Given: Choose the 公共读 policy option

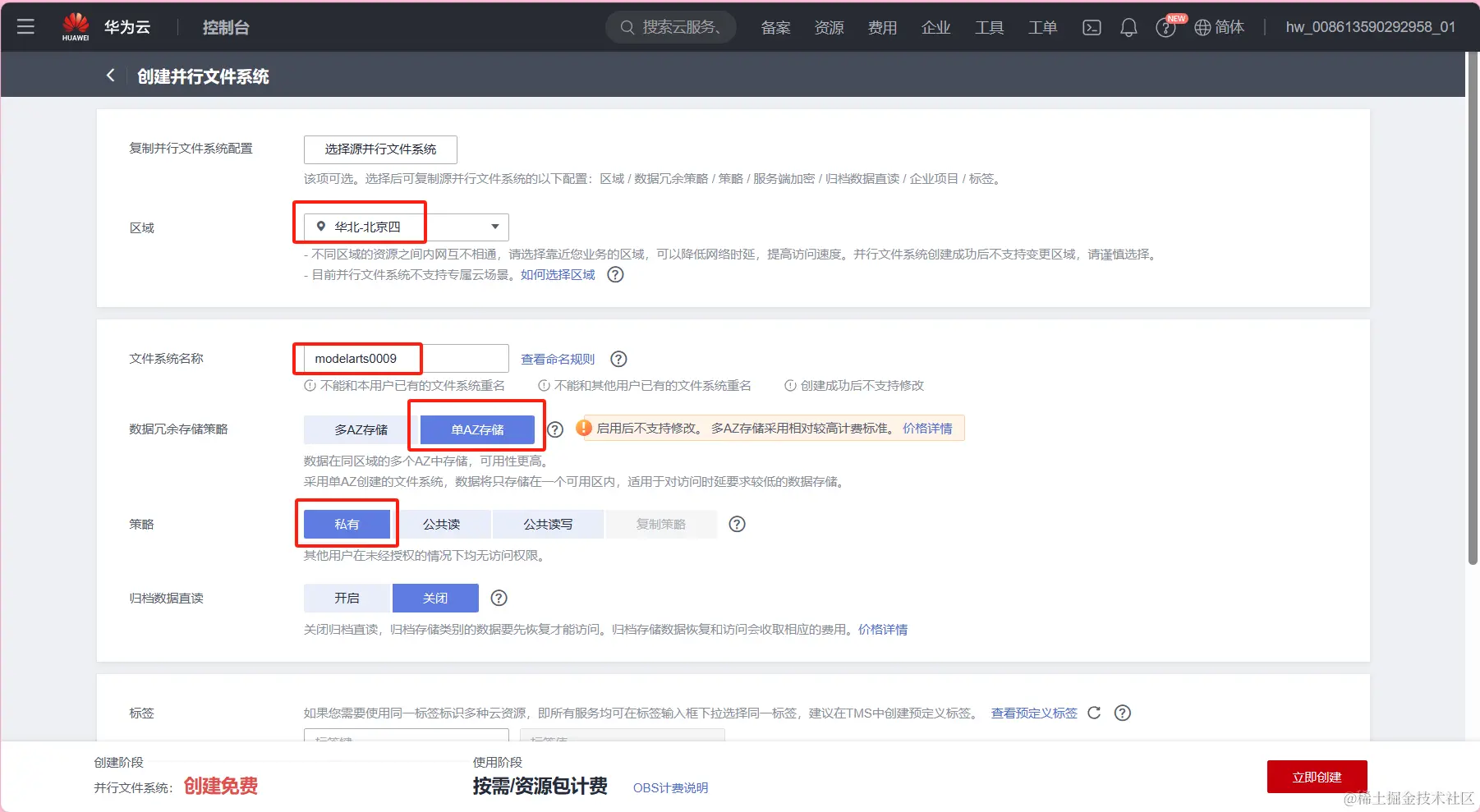Looking at the screenshot, I should pyautogui.click(x=442, y=524).
